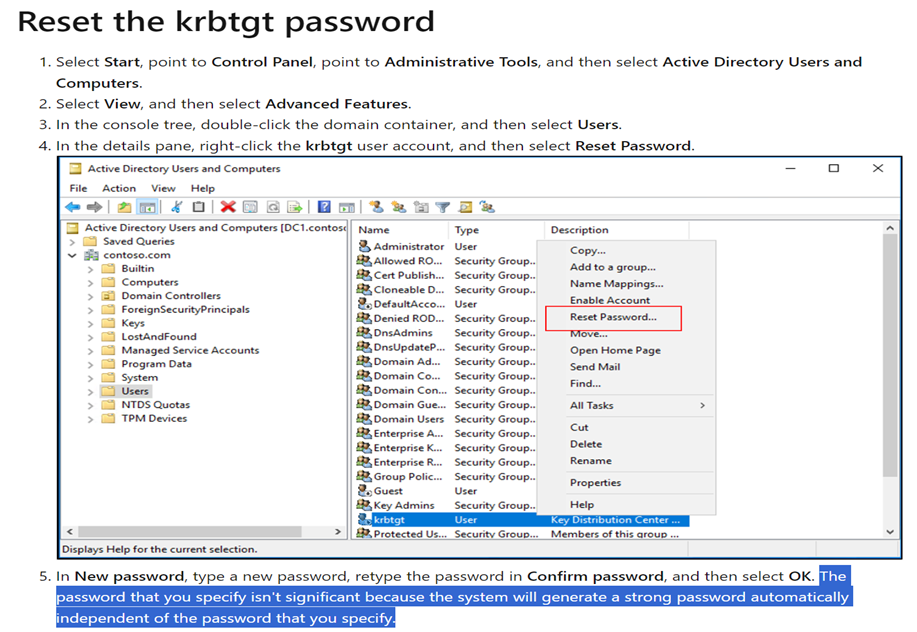Screen dimensions: 917x632
Task: Click the Create new group icon
Action: click(397, 206)
